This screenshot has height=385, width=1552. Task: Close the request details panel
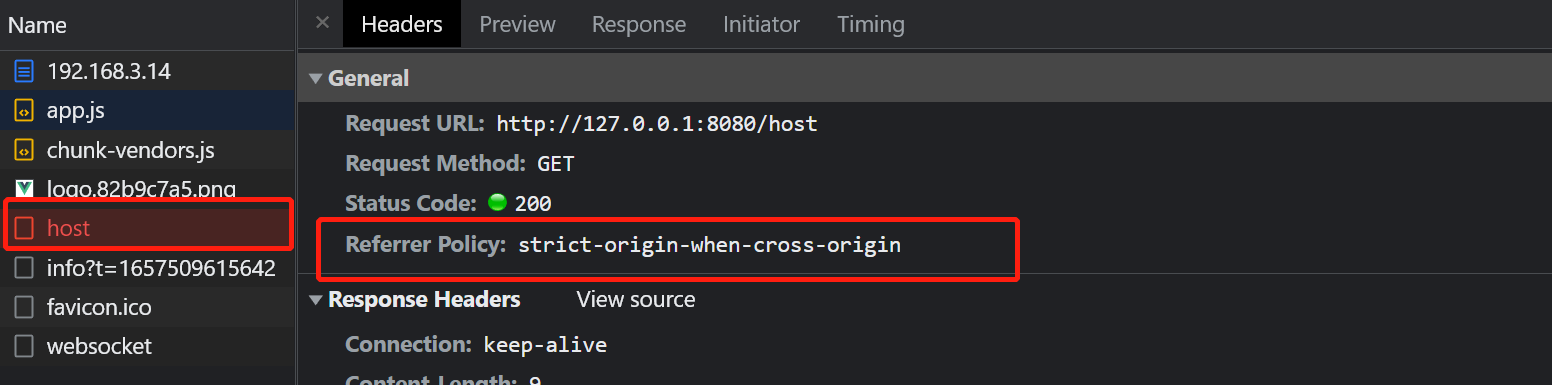[x=322, y=24]
